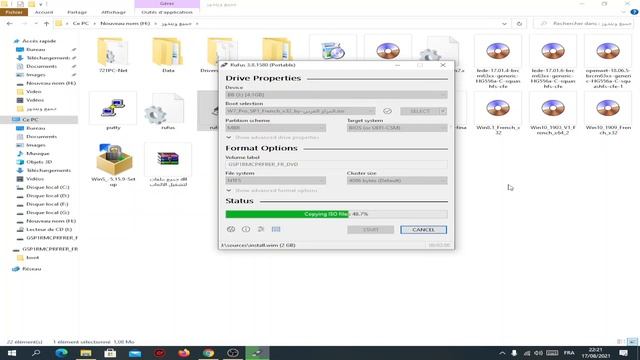Click the SELECT button in Rufus
Viewport: 640px width, 360px height.
coord(420,111)
